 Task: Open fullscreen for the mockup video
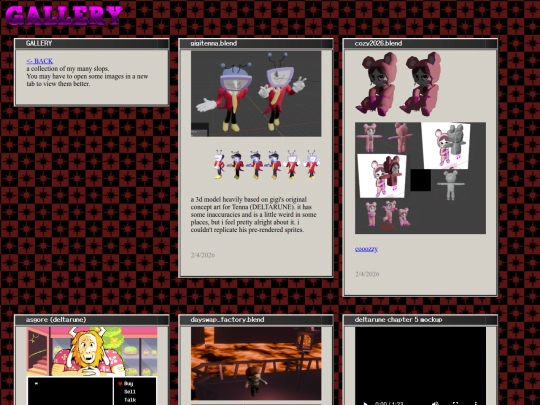click(455, 403)
